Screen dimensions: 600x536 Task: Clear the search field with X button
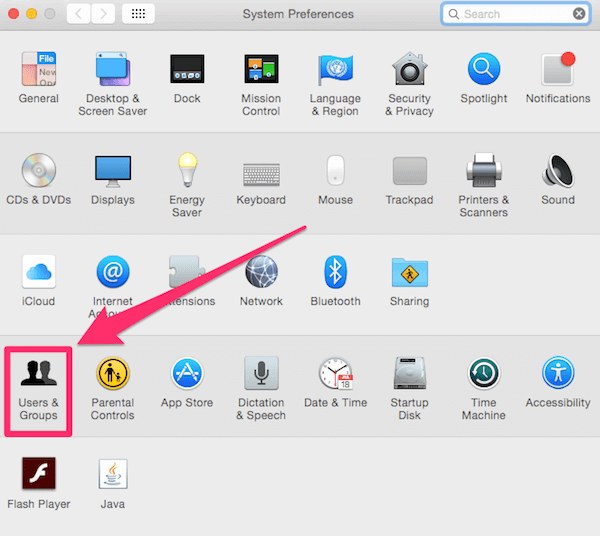579,14
